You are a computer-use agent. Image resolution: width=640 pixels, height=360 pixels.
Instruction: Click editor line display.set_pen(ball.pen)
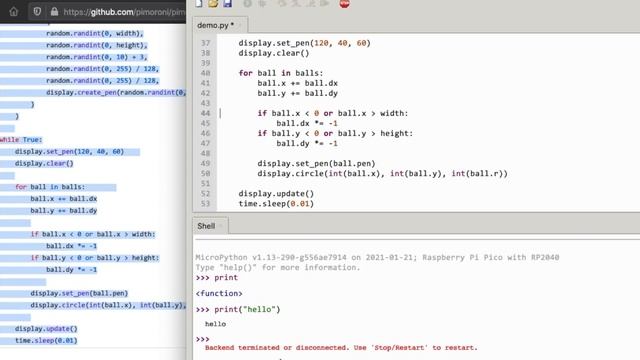316,164
